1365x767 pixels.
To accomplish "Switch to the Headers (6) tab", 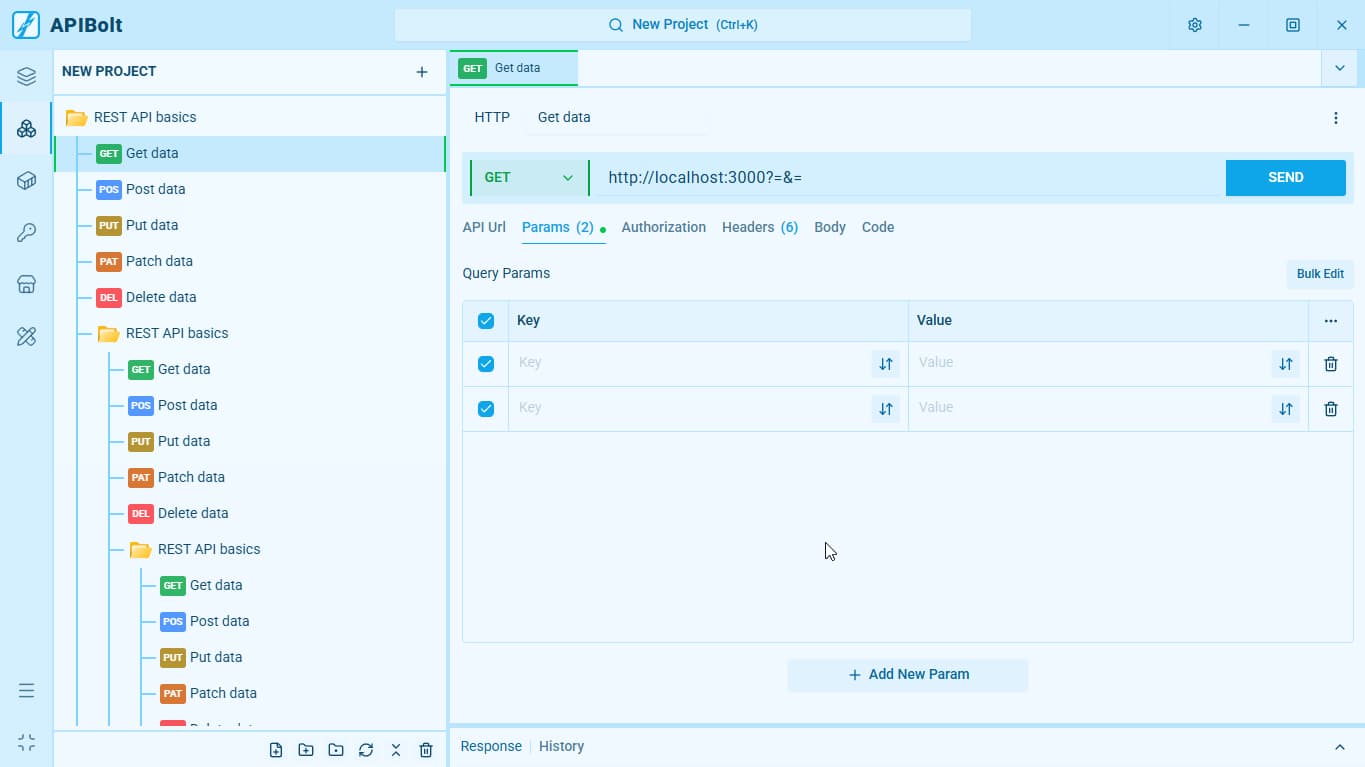I will 760,227.
